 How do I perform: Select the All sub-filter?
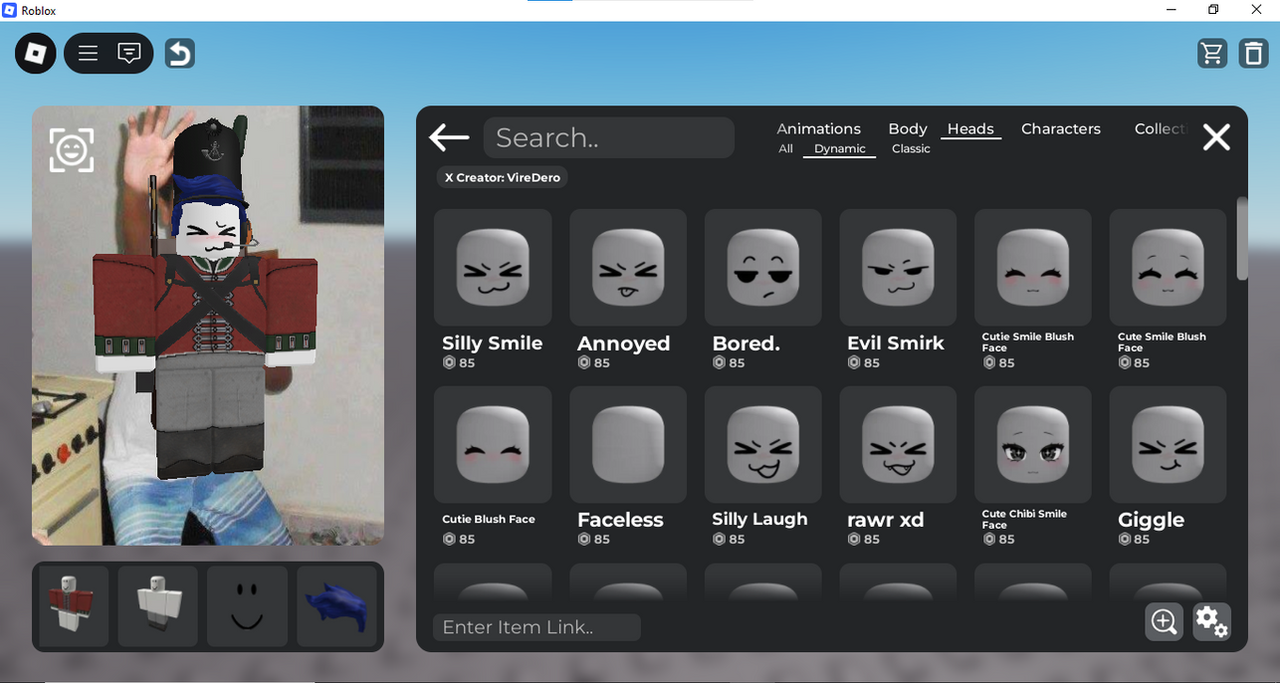(786, 149)
